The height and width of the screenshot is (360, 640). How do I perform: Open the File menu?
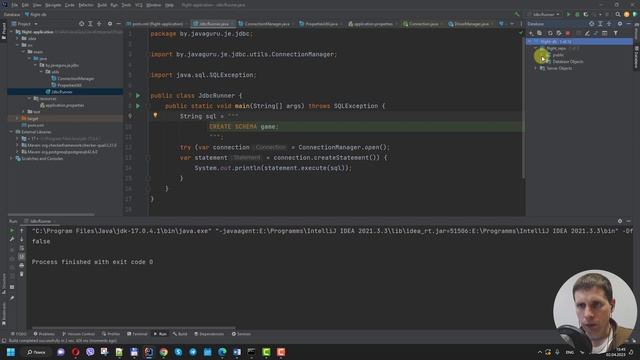[x=15, y=5]
